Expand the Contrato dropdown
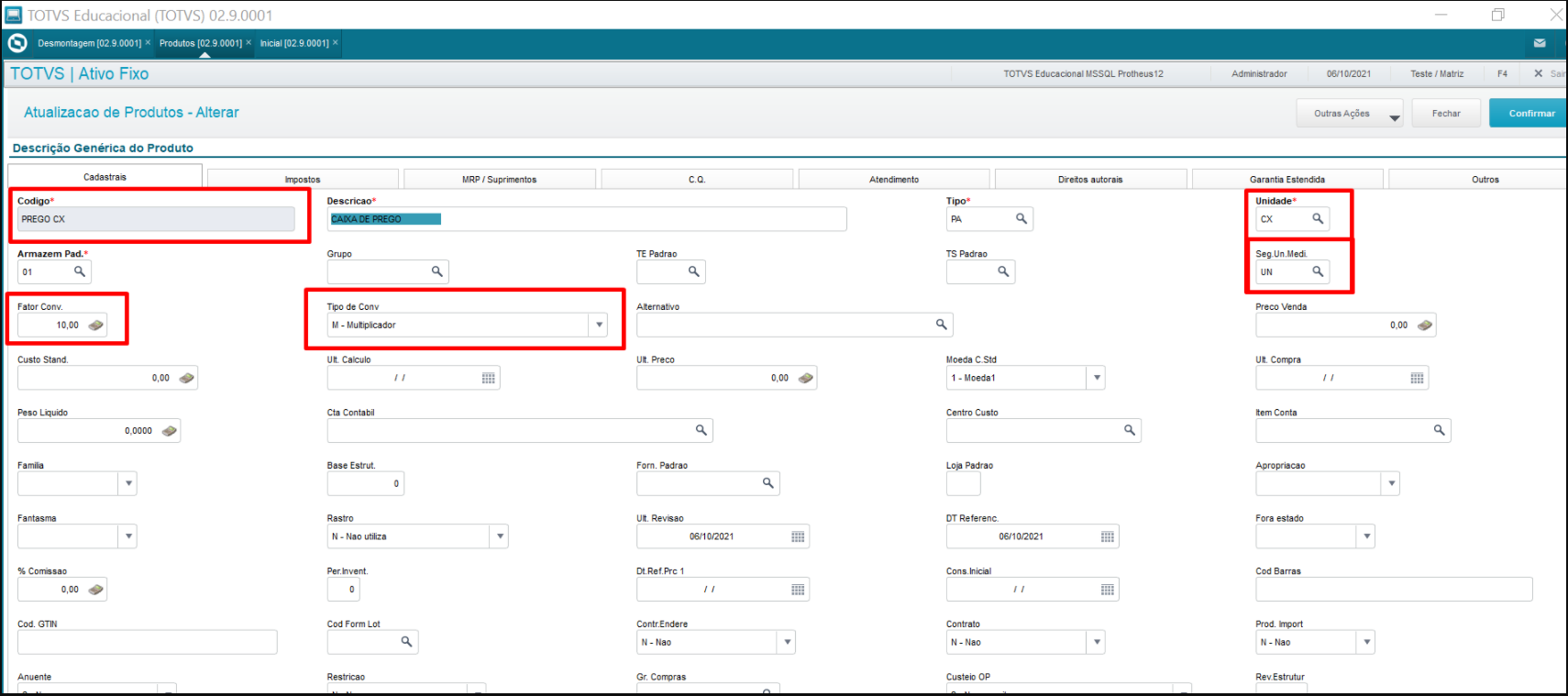The image size is (1568, 696). [x=1097, y=642]
